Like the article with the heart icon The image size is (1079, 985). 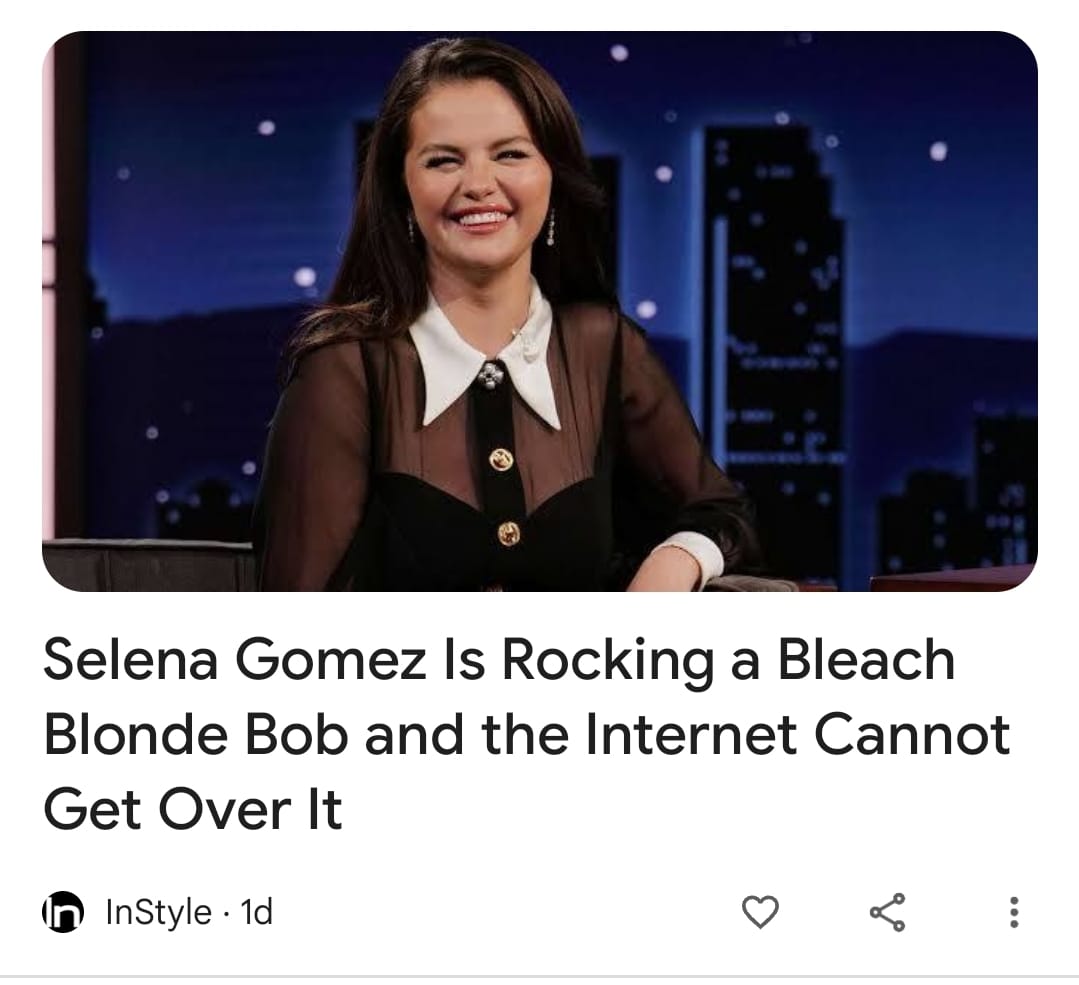[x=760, y=911]
